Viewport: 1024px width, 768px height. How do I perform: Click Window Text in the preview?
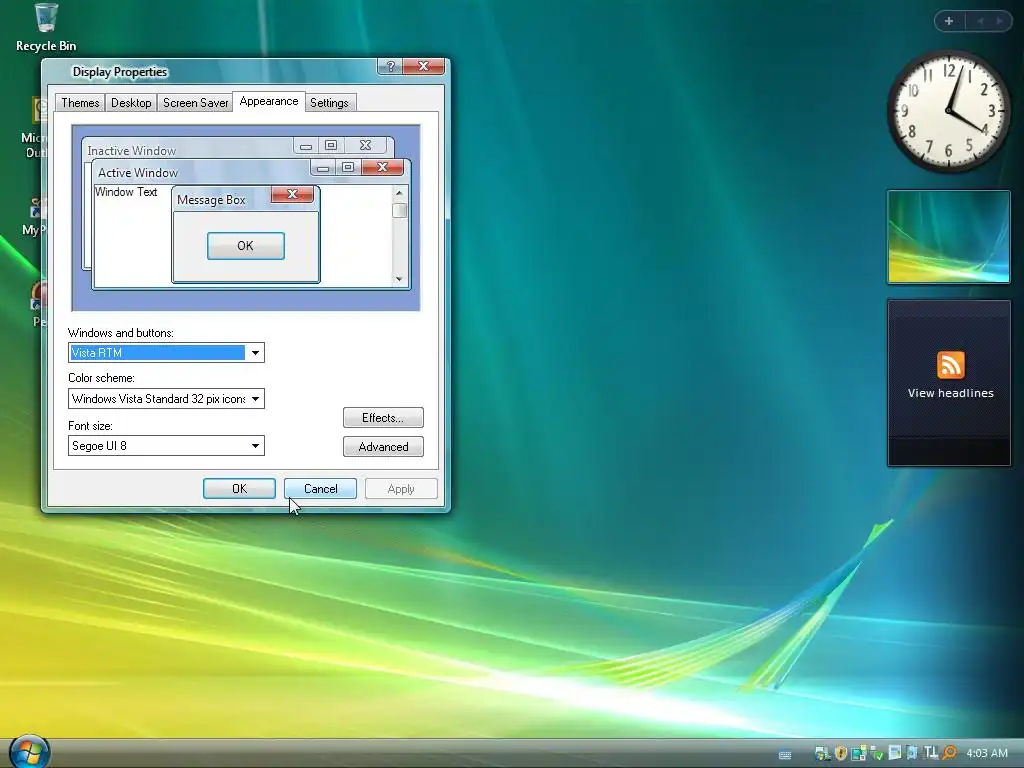126,192
